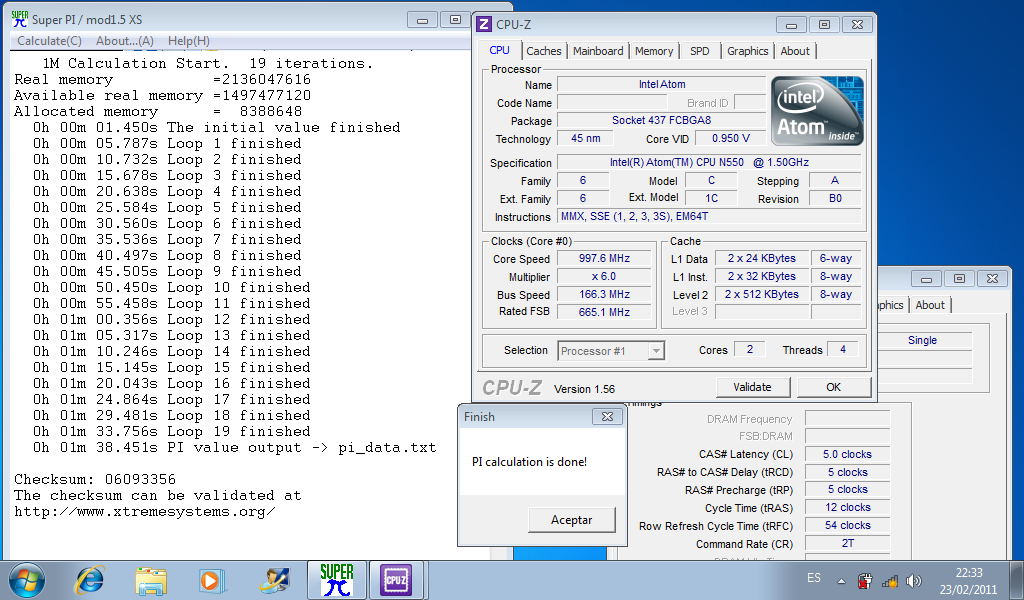Click the Bus Speed value 166.3 MHz
Viewport: 1024px width, 600px height.
click(x=604, y=294)
